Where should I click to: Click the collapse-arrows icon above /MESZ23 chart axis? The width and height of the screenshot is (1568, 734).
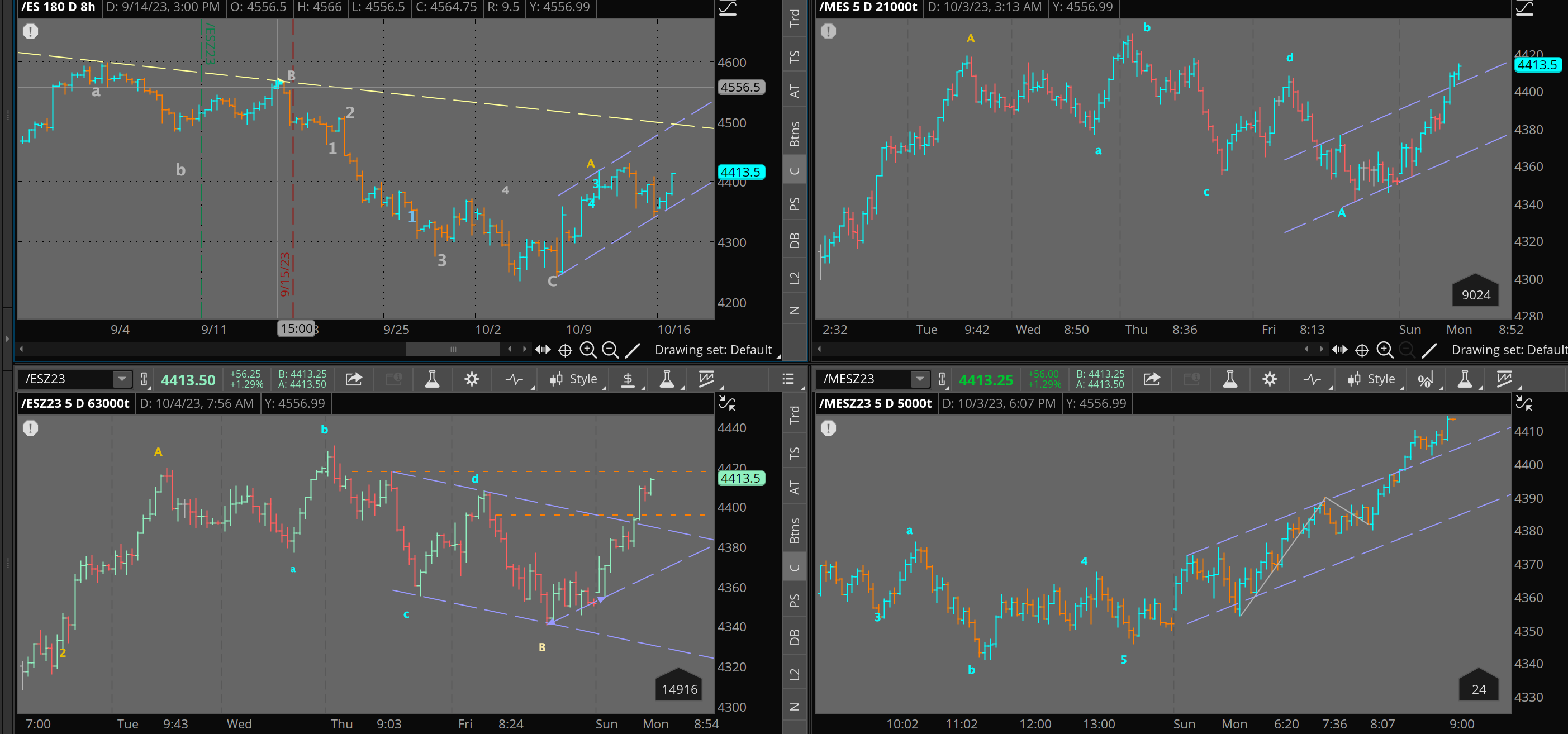pos(1524,403)
